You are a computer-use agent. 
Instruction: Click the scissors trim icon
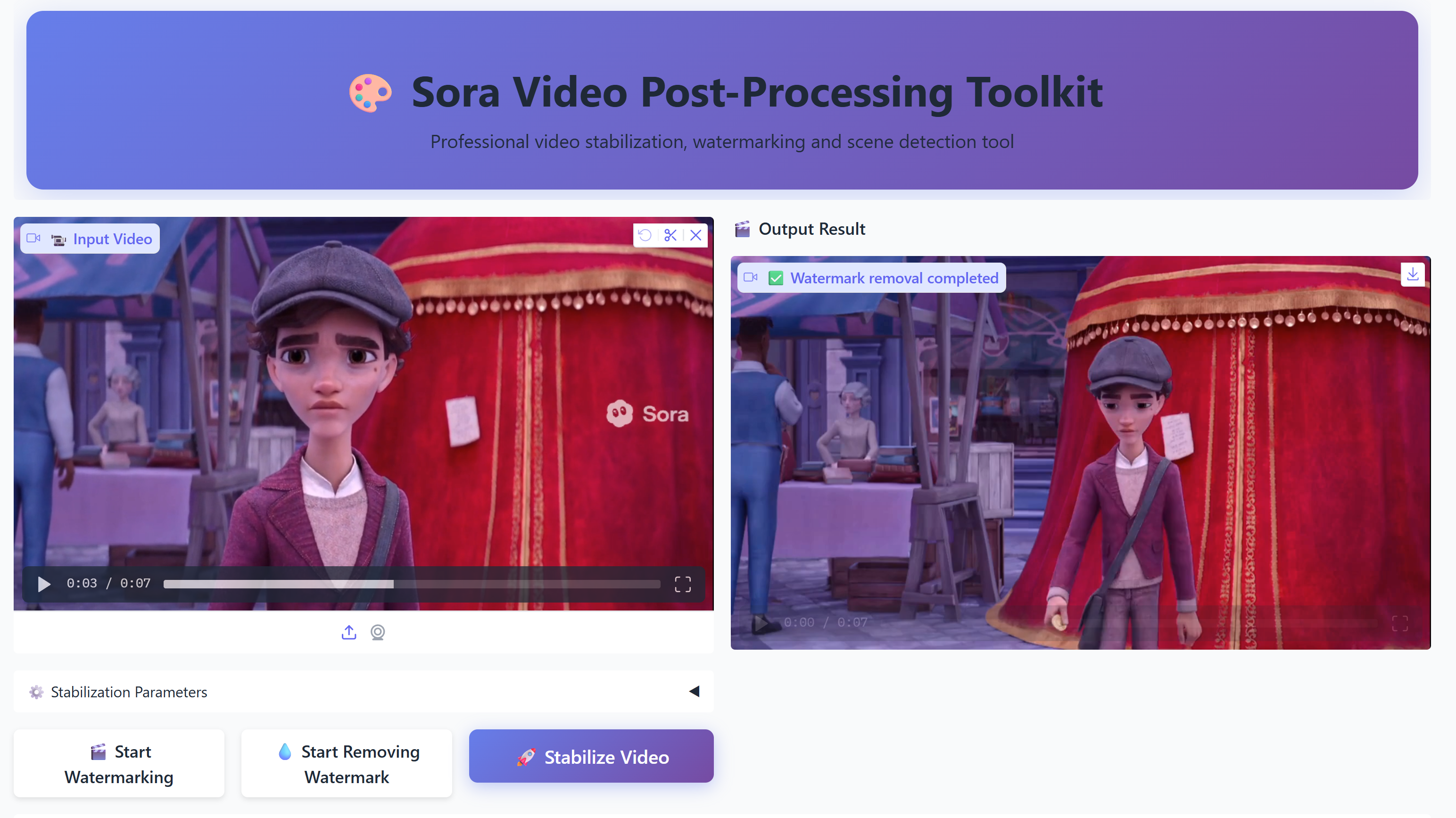(670, 235)
